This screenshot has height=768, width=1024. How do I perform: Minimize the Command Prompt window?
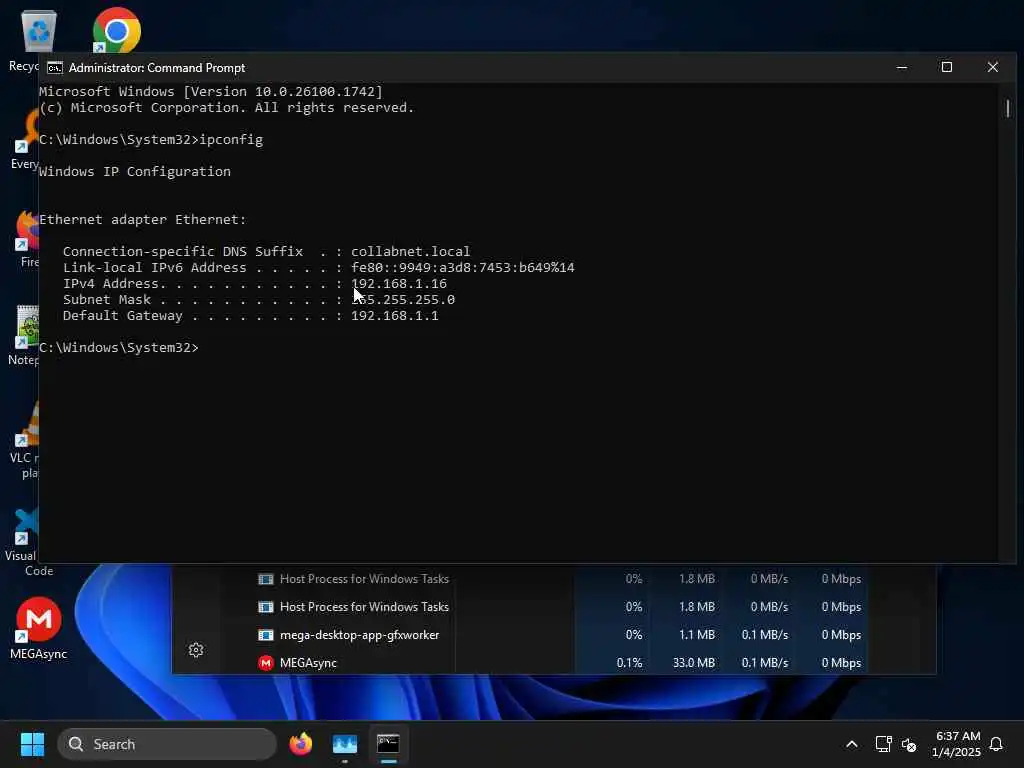point(902,67)
